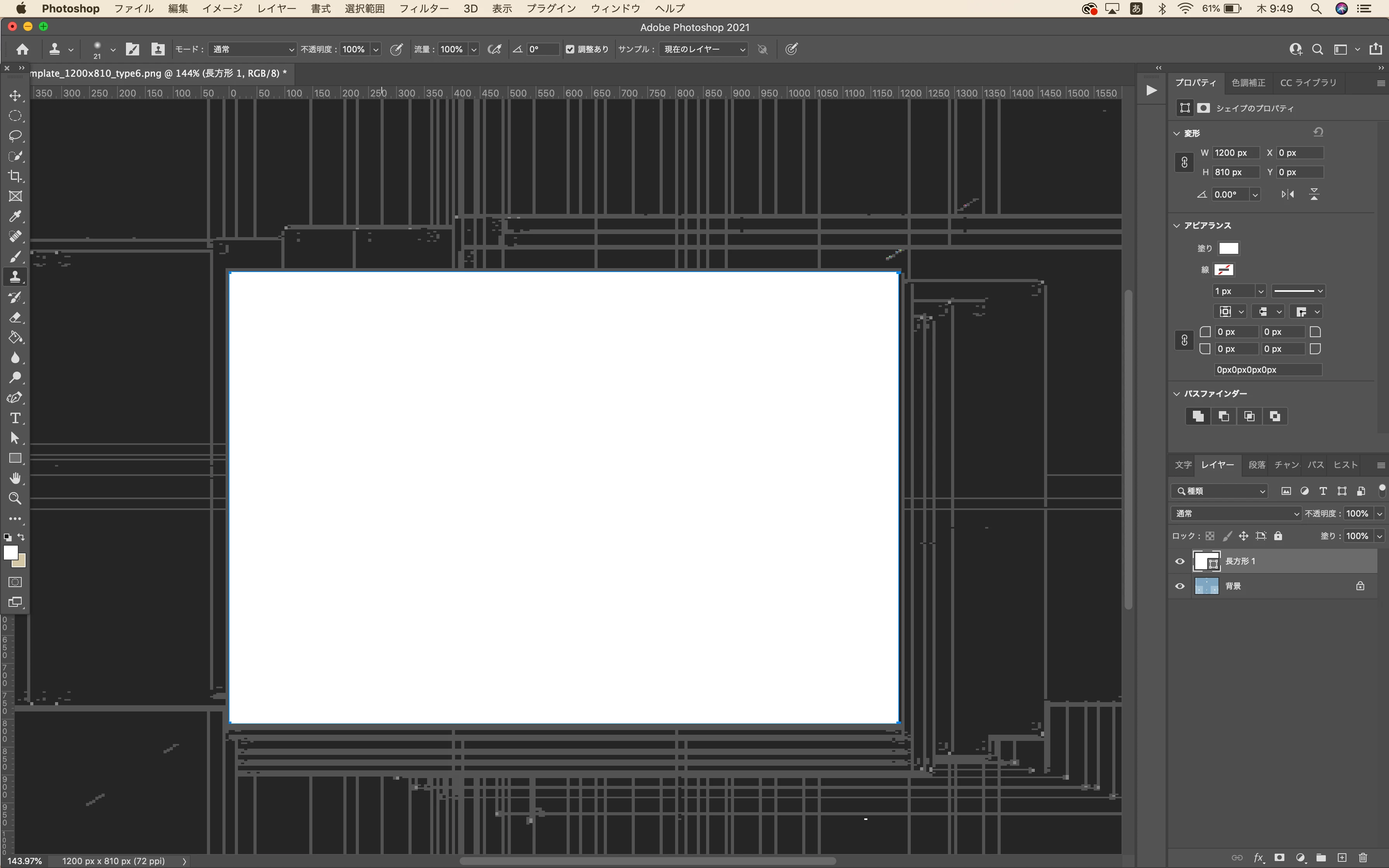Screen dimensions: 1389x868
Task: Flip shape horizontally in Properties
Action: [x=1287, y=195]
